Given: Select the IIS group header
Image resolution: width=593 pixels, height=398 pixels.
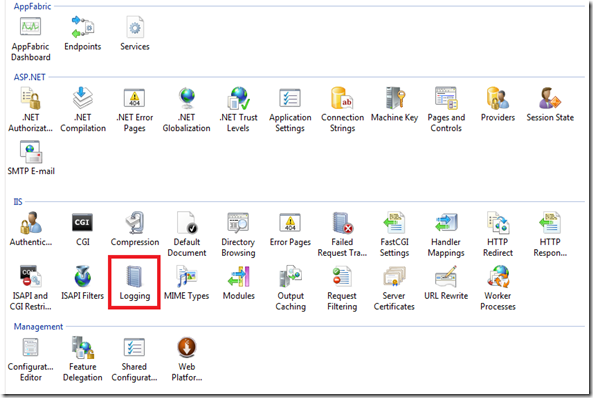Looking at the screenshot, I should coord(18,202).
